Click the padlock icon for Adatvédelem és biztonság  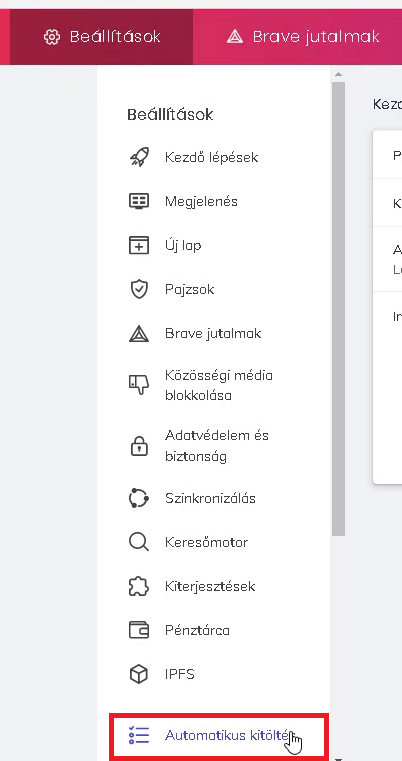(x=139, y=446)
